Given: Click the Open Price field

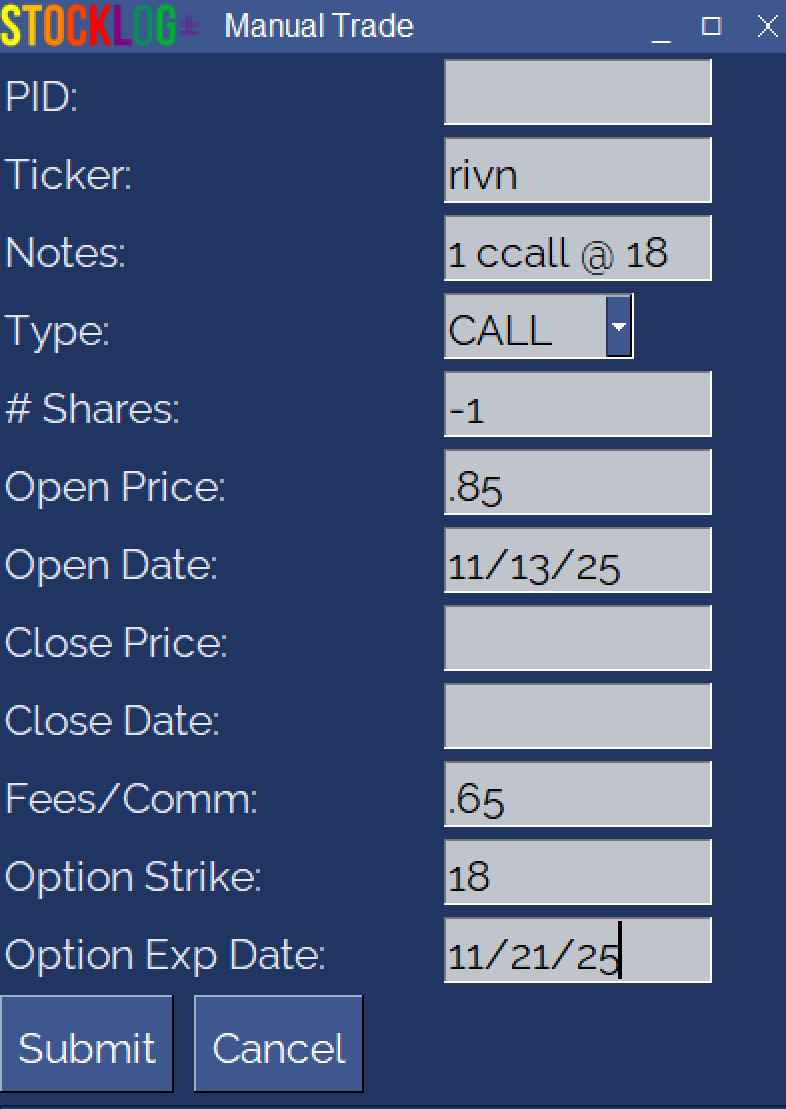Looking at the screenshot, I should coord(577,482).
